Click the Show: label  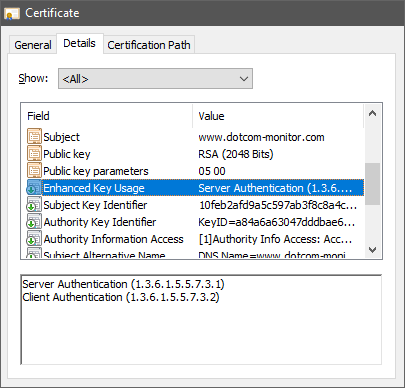tap(33, 78)
